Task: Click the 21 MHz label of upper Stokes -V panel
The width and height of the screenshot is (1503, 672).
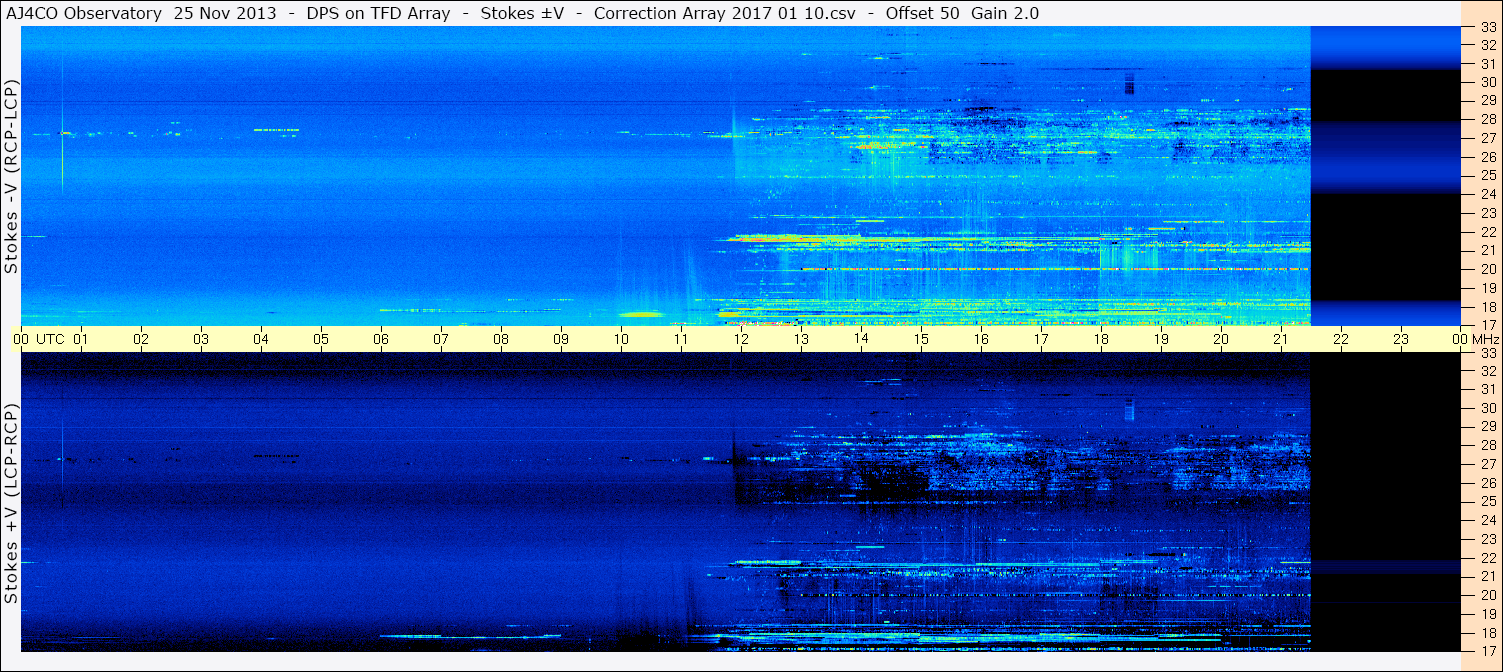Action: click(1488, 250)
